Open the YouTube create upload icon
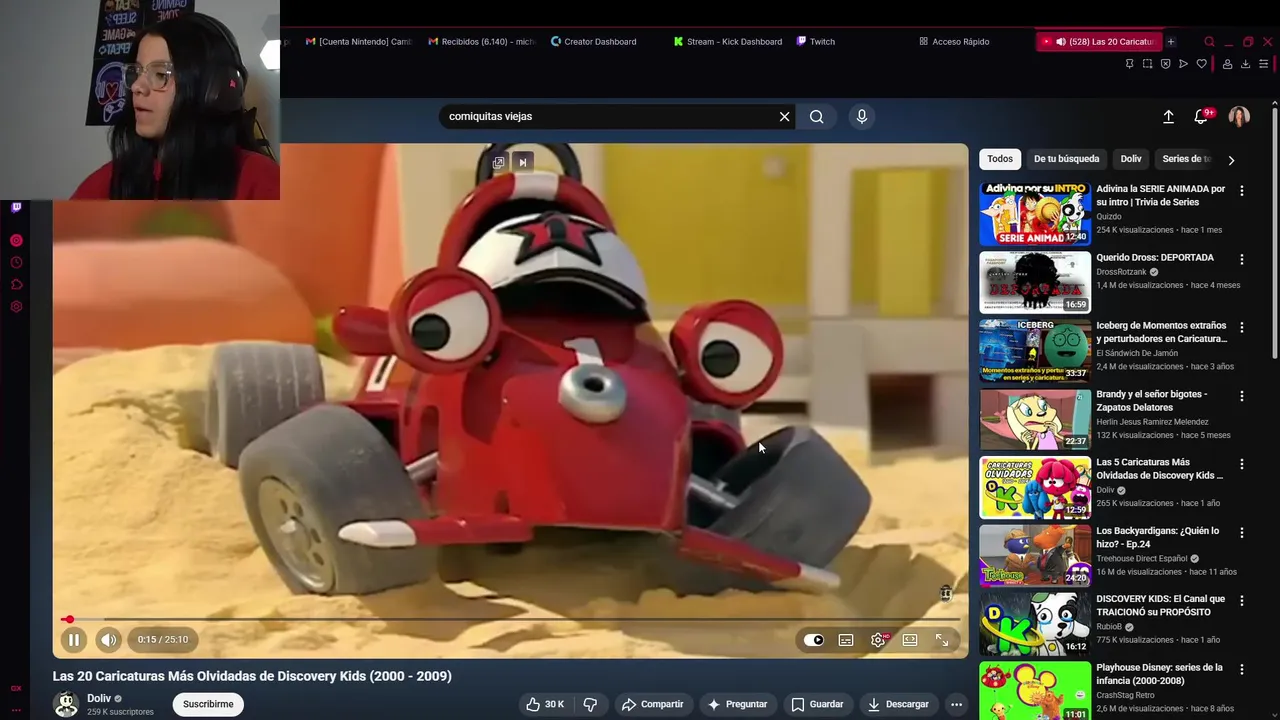 point(1168,117)
